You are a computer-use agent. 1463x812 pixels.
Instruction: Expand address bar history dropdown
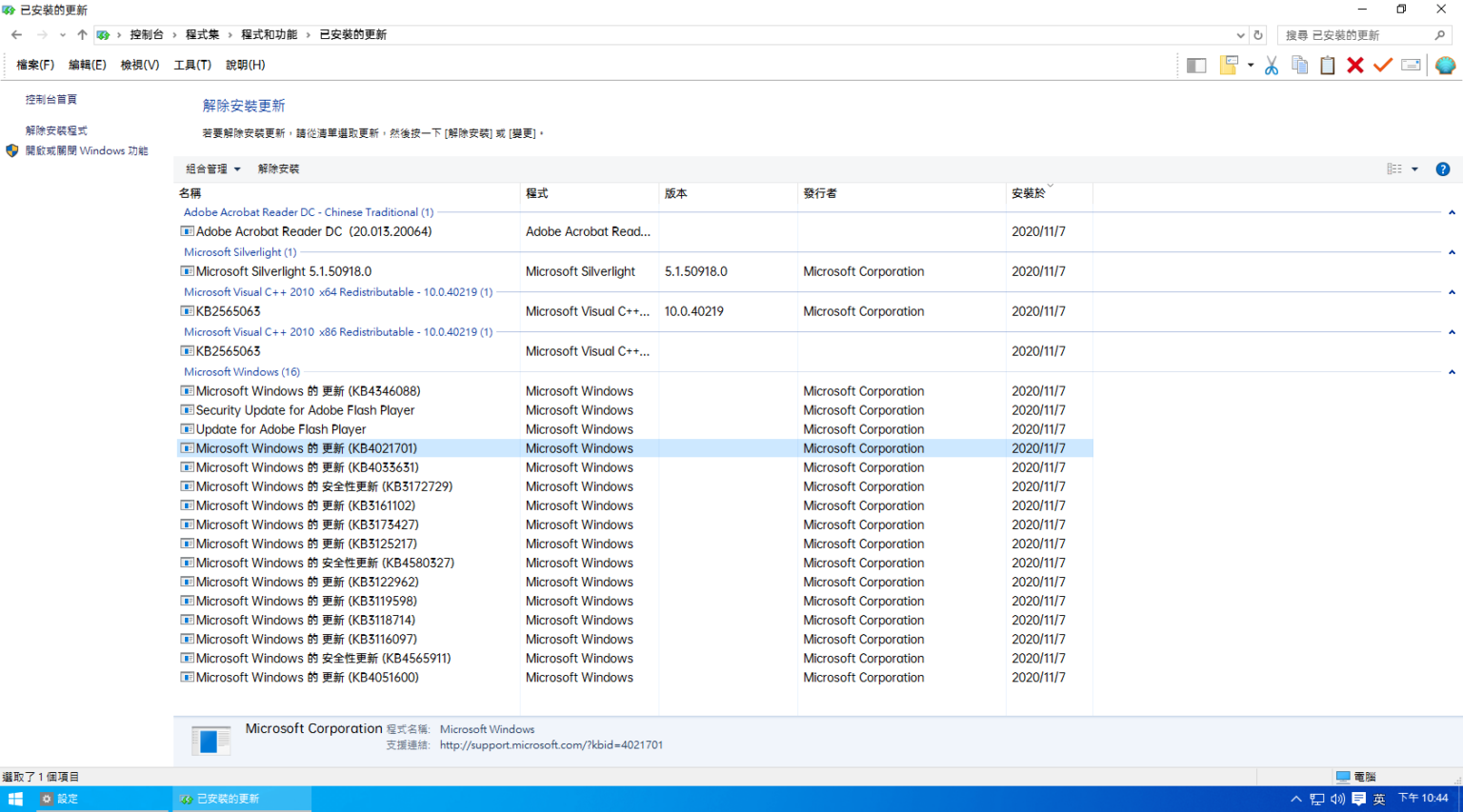[x=1240, y=34]
